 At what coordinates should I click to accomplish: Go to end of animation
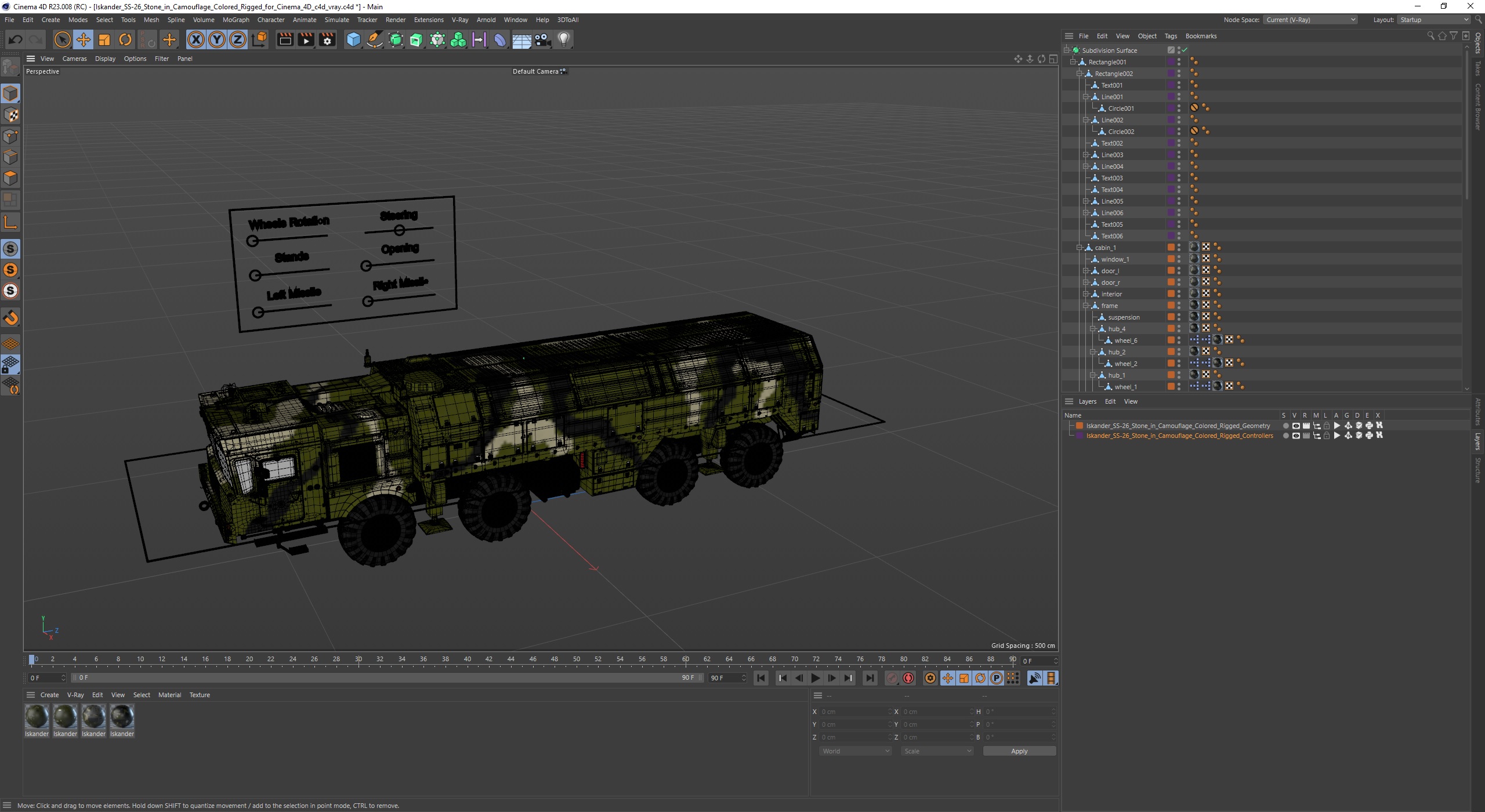point(870,678)
